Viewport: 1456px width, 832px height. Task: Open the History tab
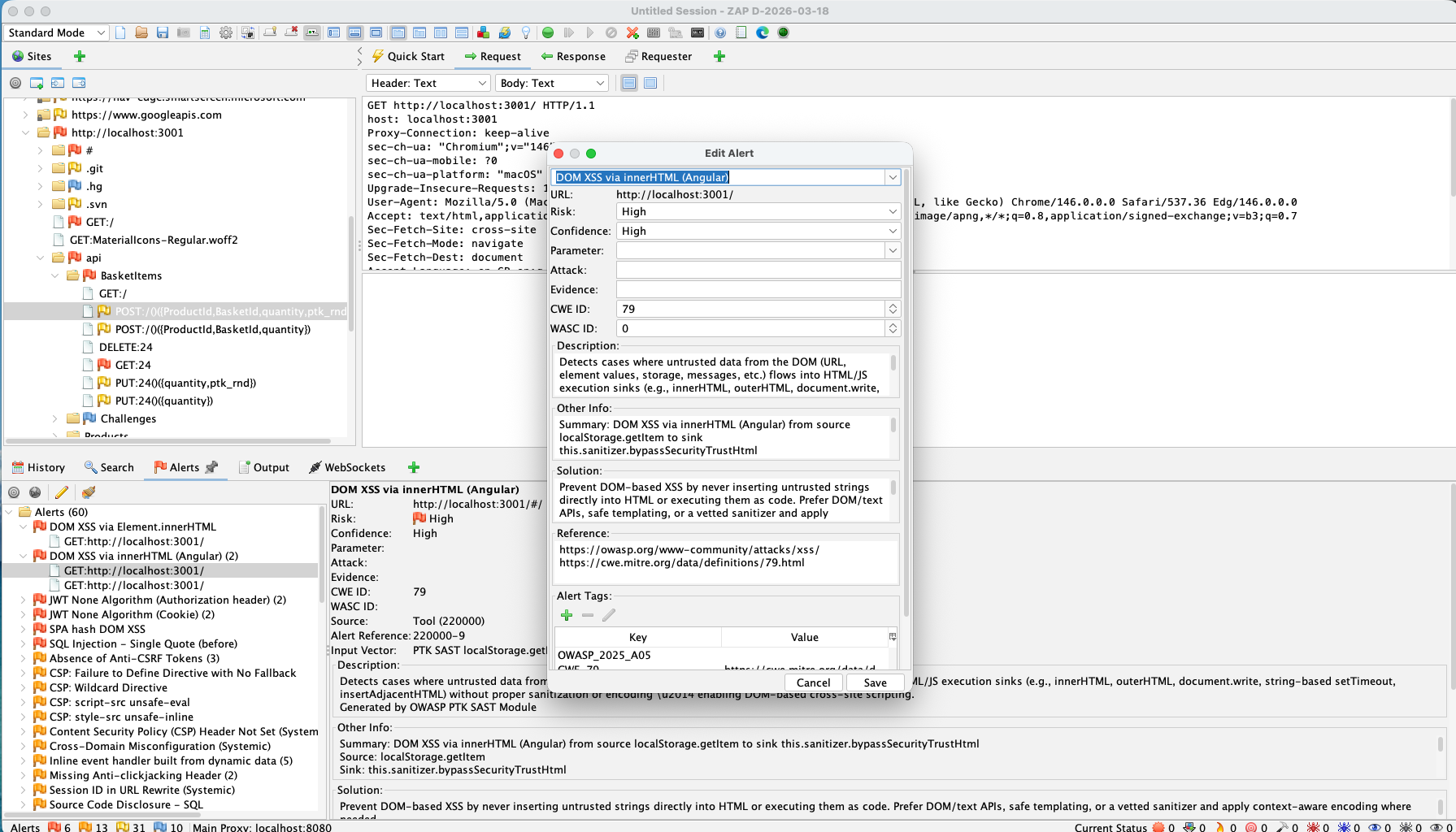coord(38,467)
